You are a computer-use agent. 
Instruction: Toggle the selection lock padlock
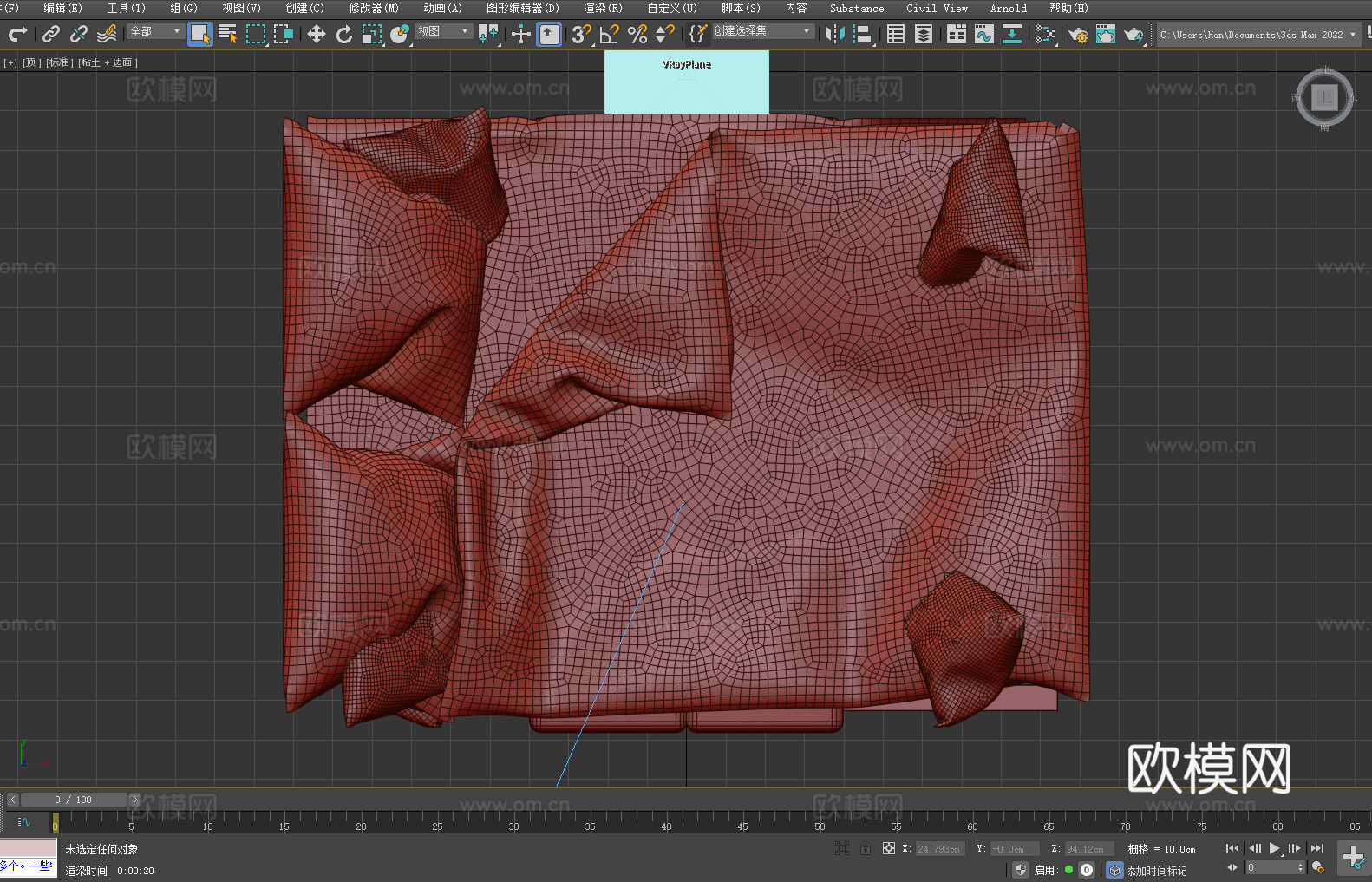[866, 848]
